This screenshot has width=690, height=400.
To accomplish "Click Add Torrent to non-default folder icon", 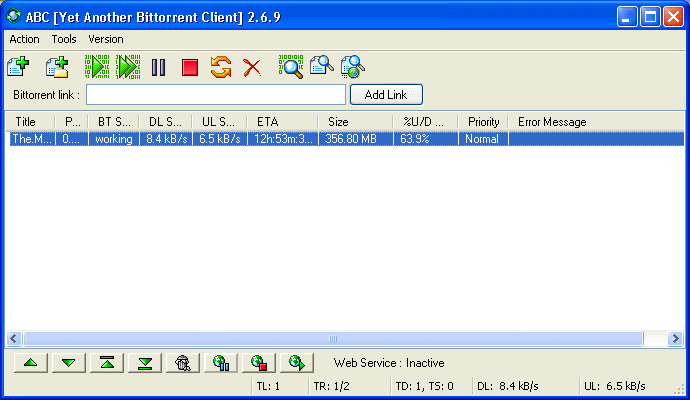I will pos(57,67).
